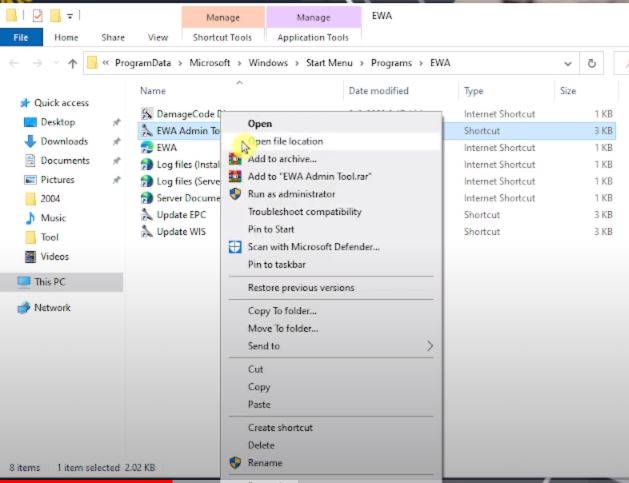Viewport: 629px width, 483px height.
Task: Click the Refresh button in address bar
Action: (591, 63)
